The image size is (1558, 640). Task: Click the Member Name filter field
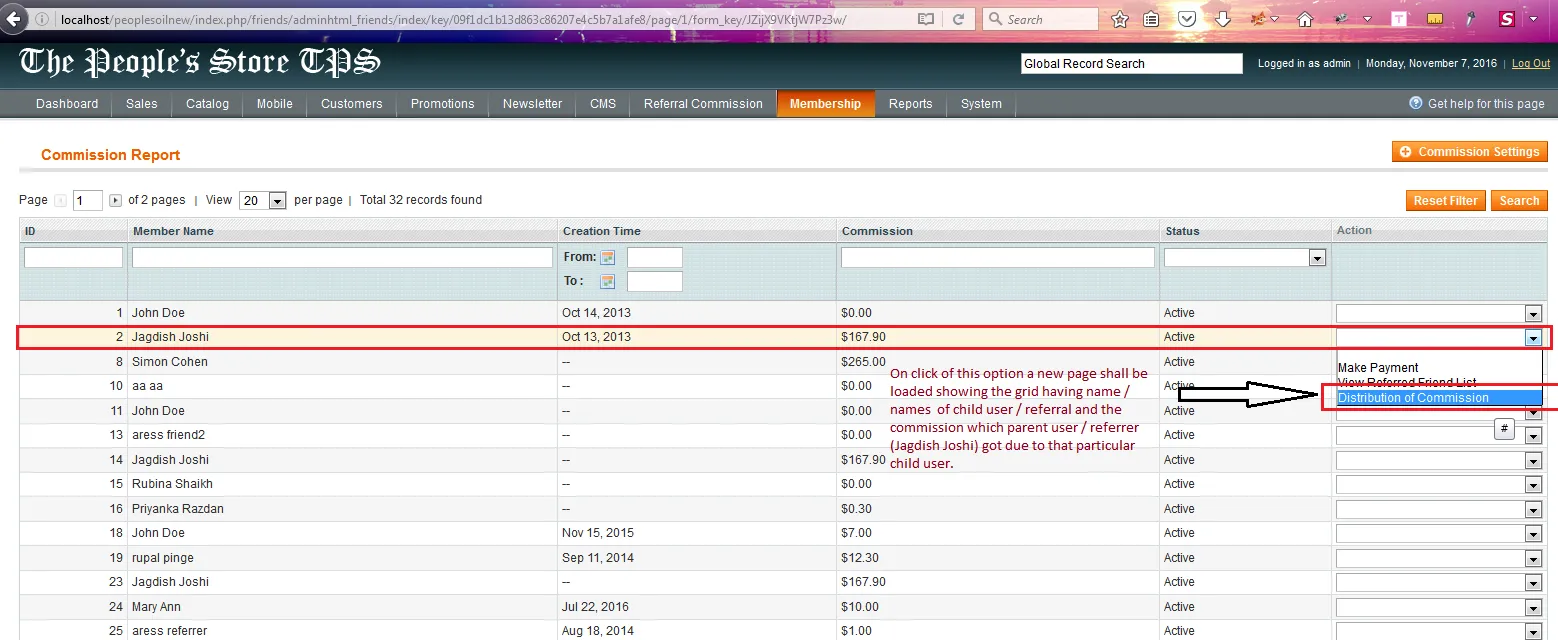tap(342, 258)
